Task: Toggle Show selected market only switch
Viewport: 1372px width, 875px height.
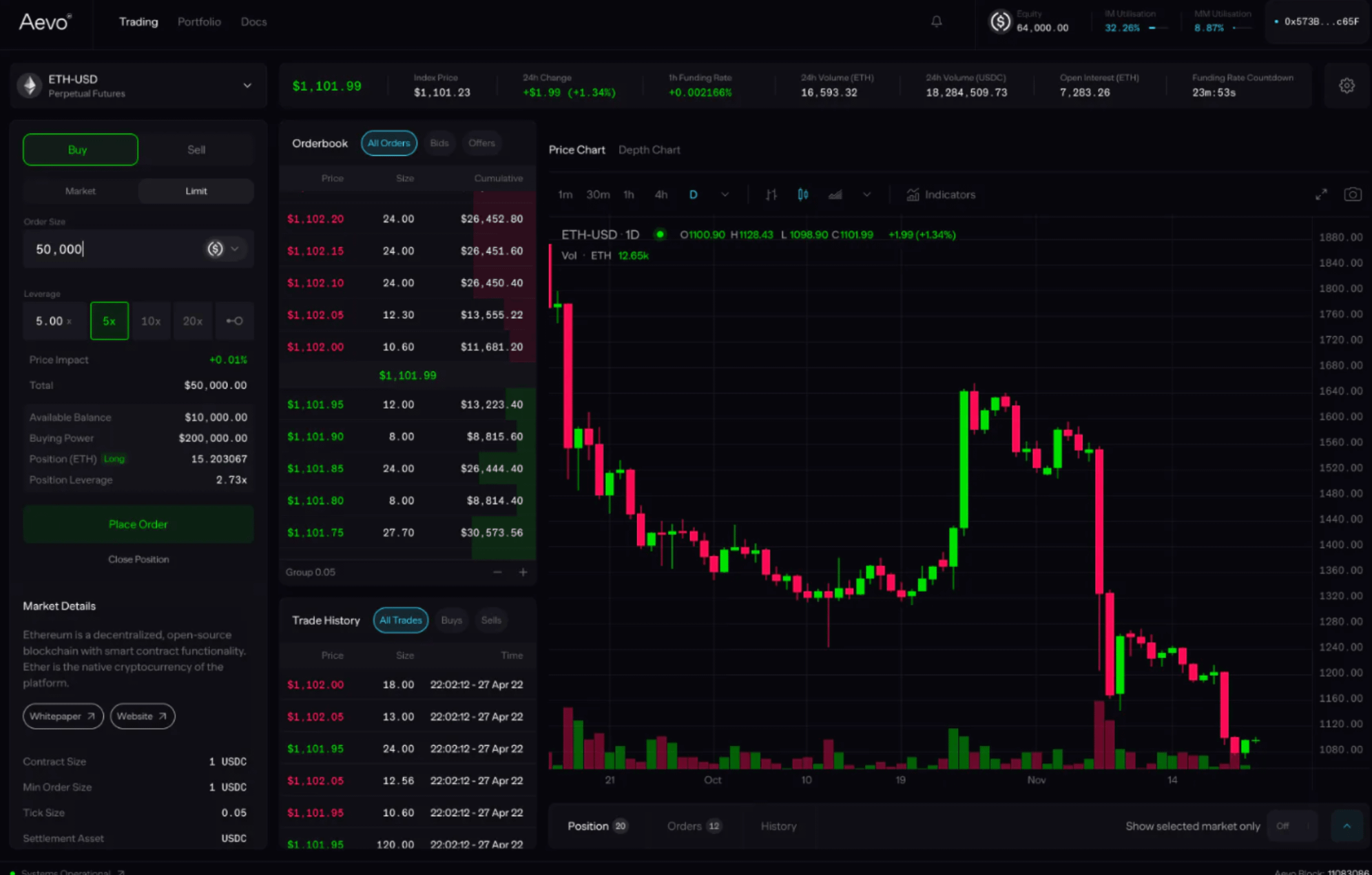Action: point(1291,826)
